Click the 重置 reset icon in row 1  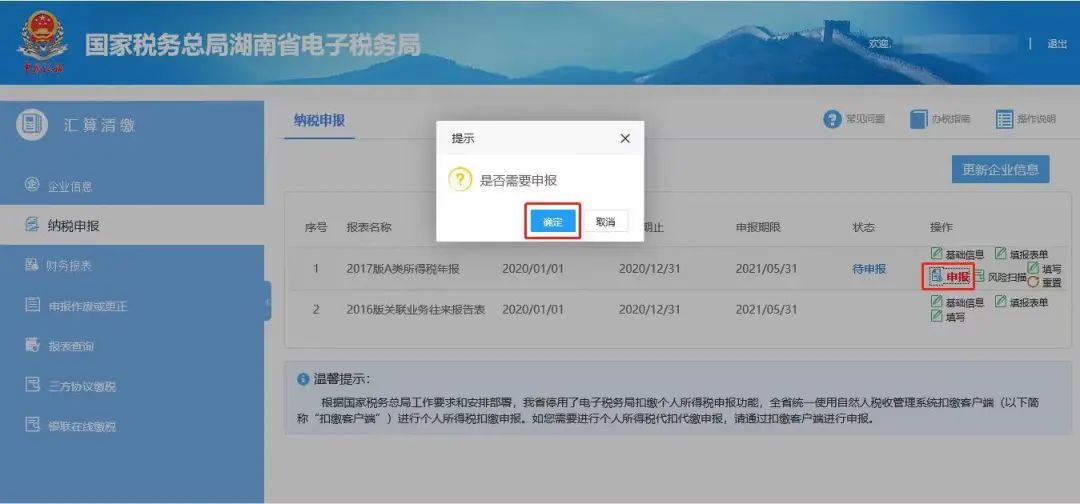click(1033, 282)
